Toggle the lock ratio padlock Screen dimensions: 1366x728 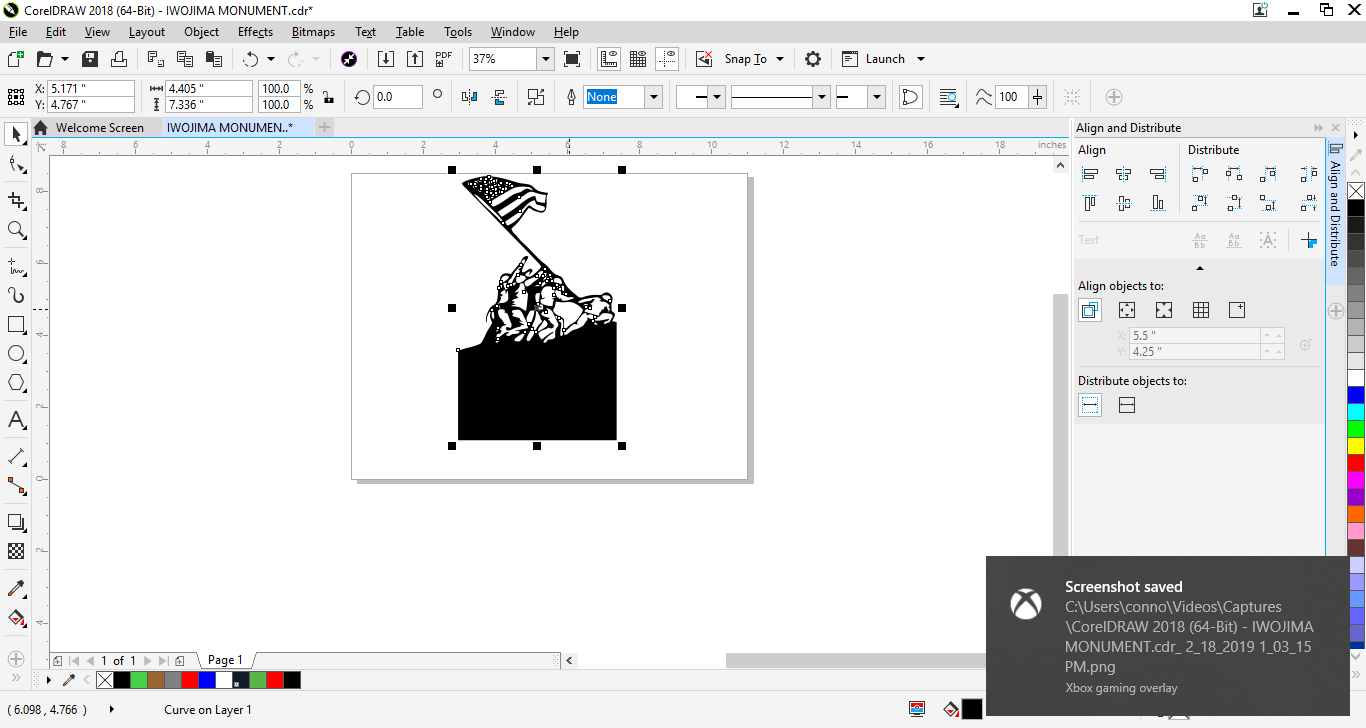(x=328, y=97)
